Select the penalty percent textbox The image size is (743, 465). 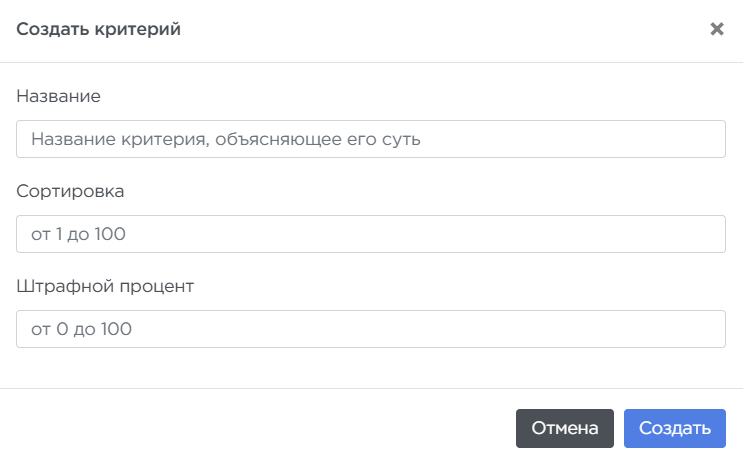point(370,329)
